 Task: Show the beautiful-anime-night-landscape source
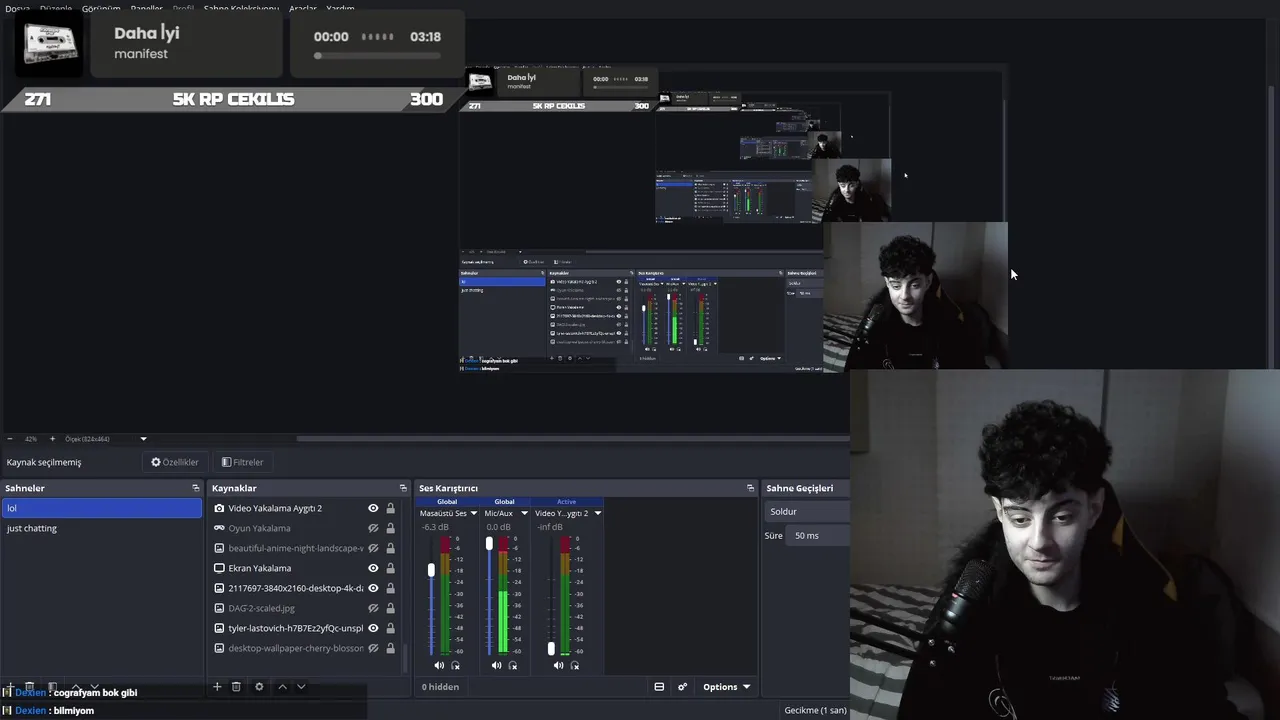click(x=373, y=548)
